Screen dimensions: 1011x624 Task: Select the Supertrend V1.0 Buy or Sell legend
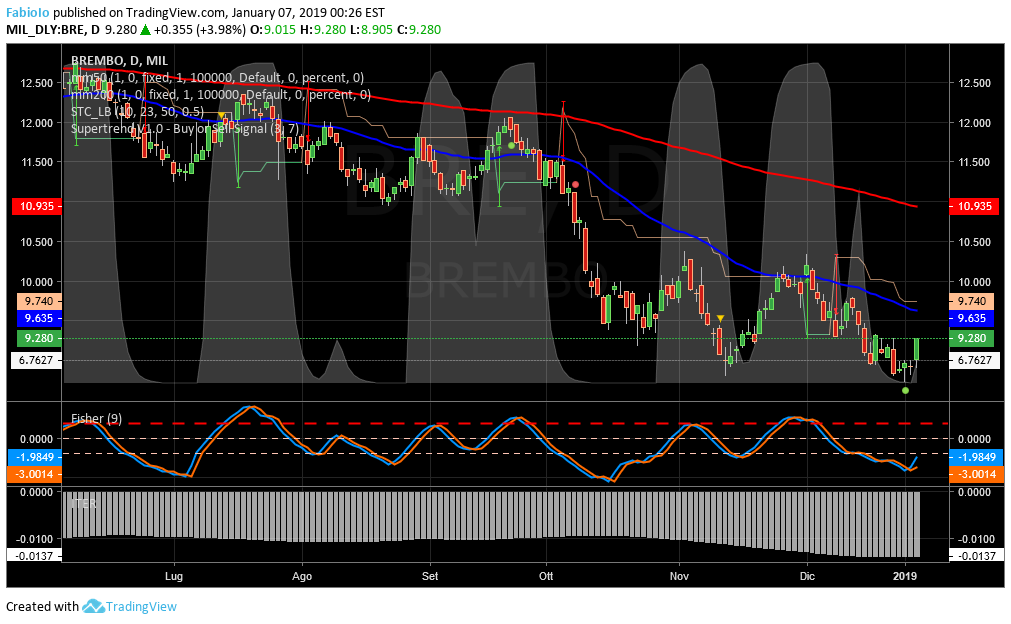click(184, 128)
